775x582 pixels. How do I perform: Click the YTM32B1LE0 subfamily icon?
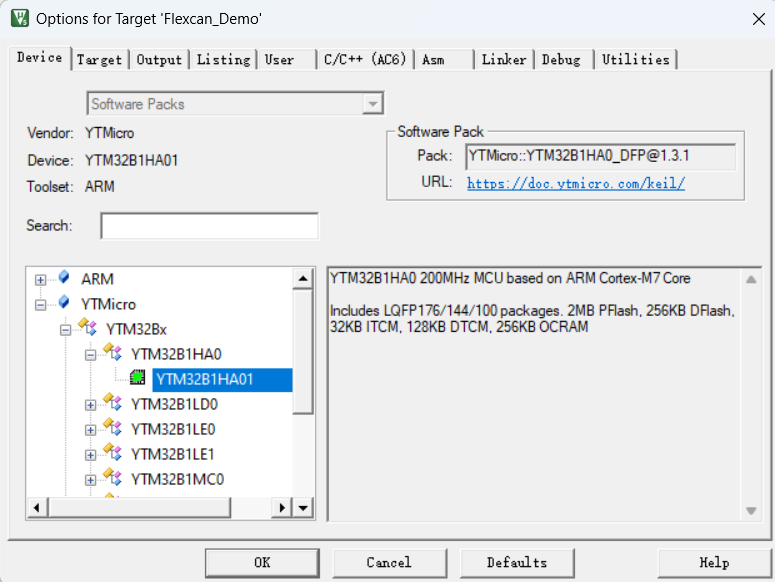(112, 427)
